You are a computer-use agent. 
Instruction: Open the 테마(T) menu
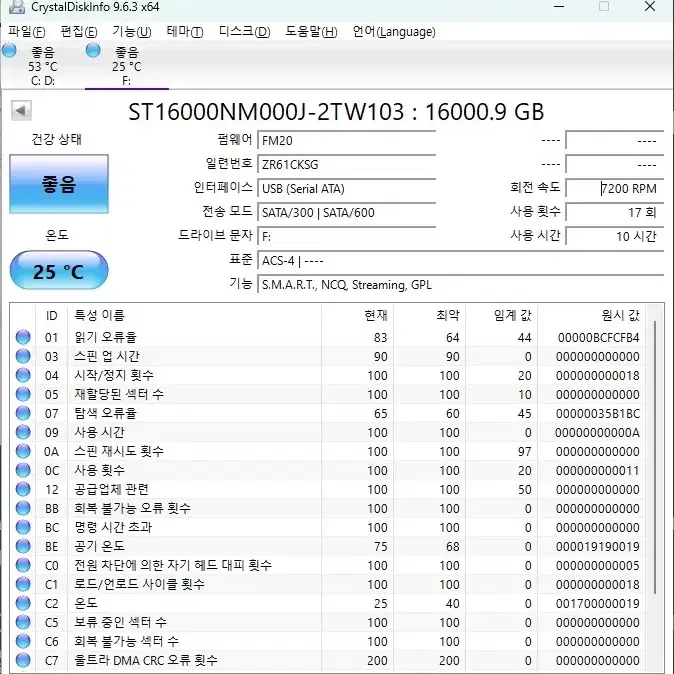tap(185, 31)
